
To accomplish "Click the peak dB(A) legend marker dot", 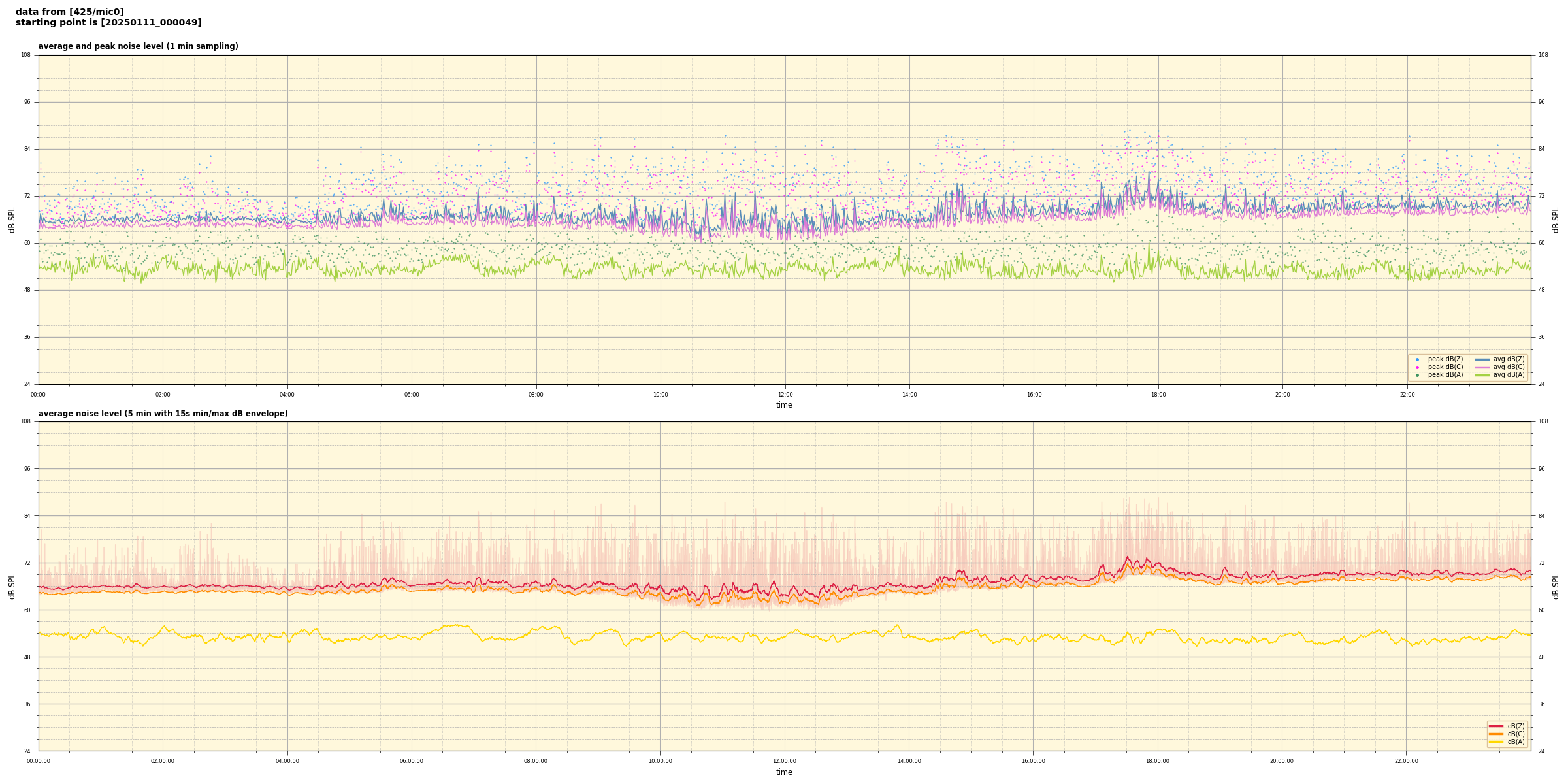I will (1417, 375).
